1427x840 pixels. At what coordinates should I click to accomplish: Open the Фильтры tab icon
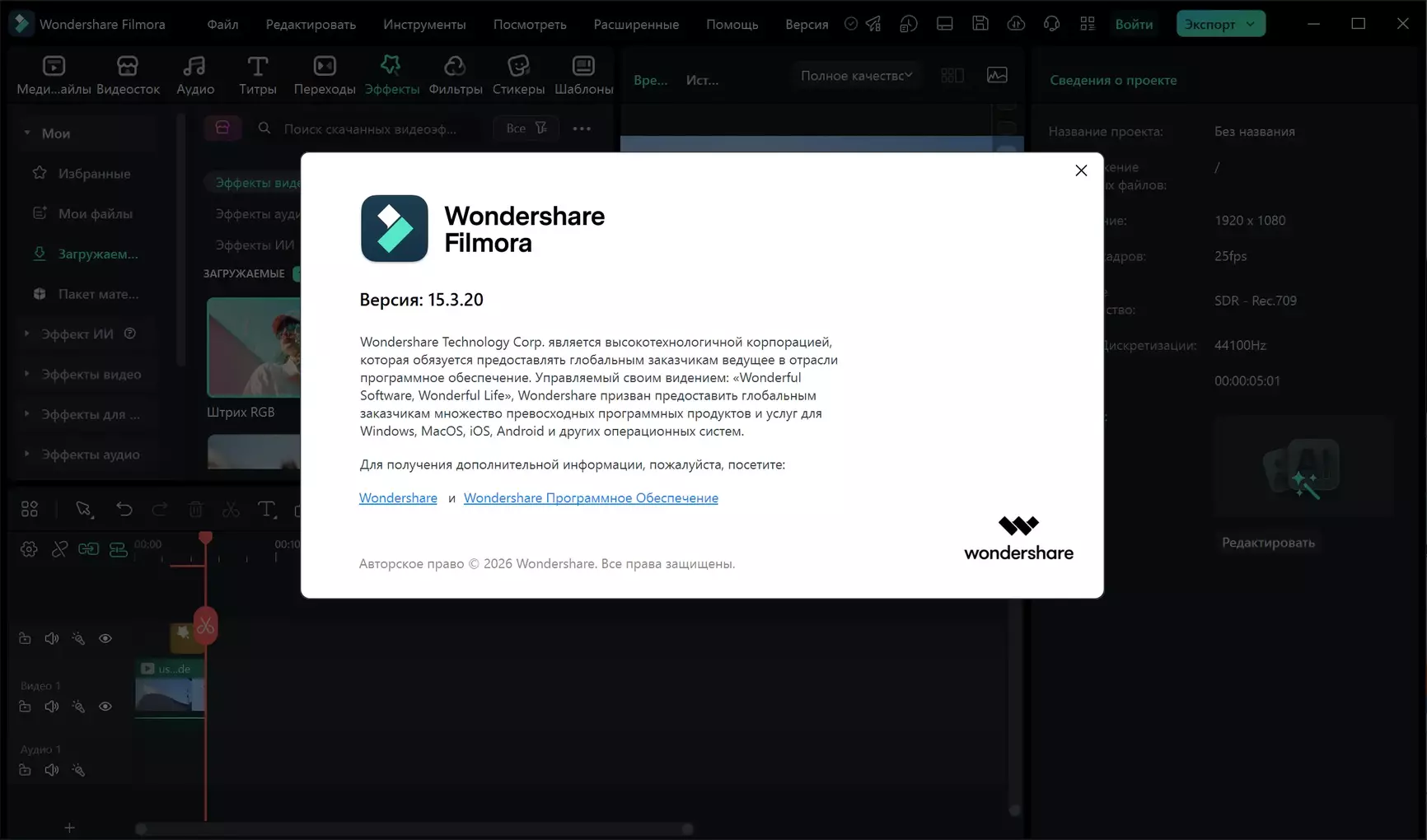455,66
